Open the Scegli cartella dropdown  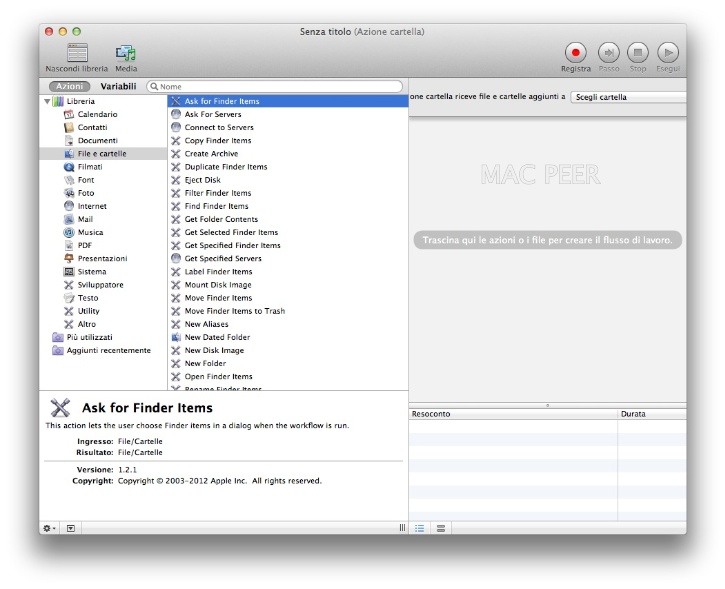tap(629, 97)
